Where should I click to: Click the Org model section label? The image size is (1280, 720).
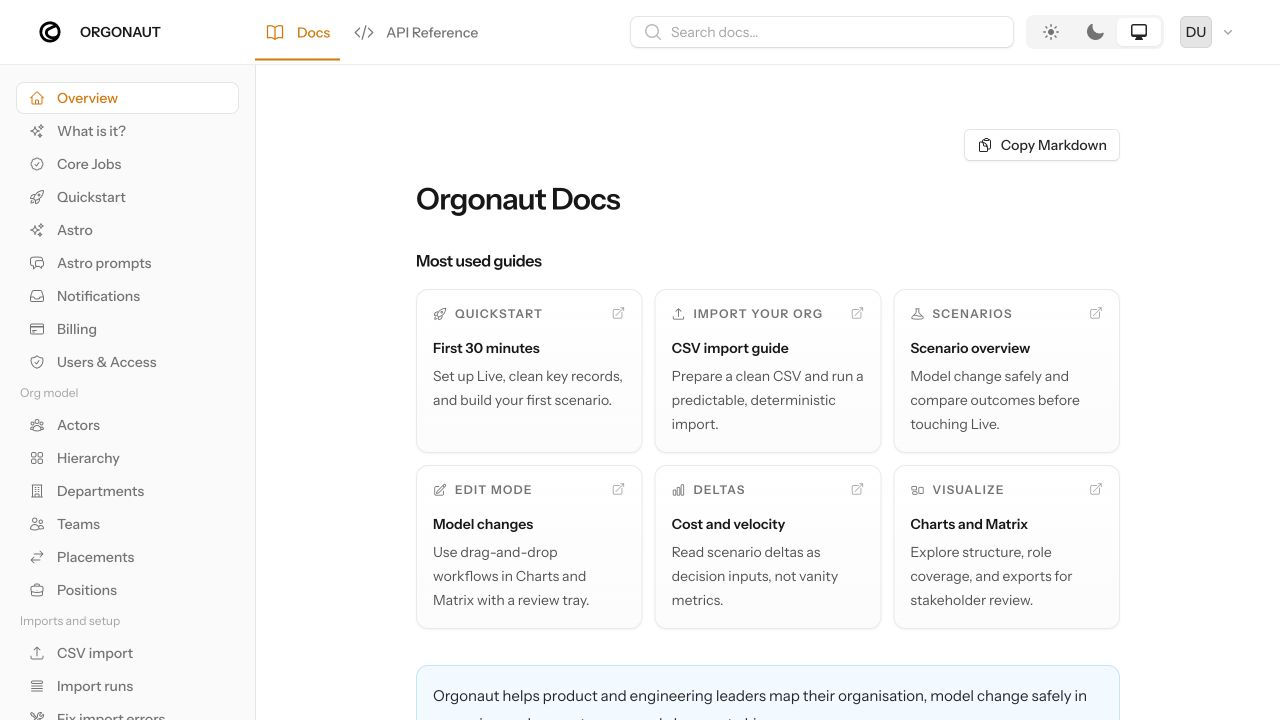click(x=49, y=393)
